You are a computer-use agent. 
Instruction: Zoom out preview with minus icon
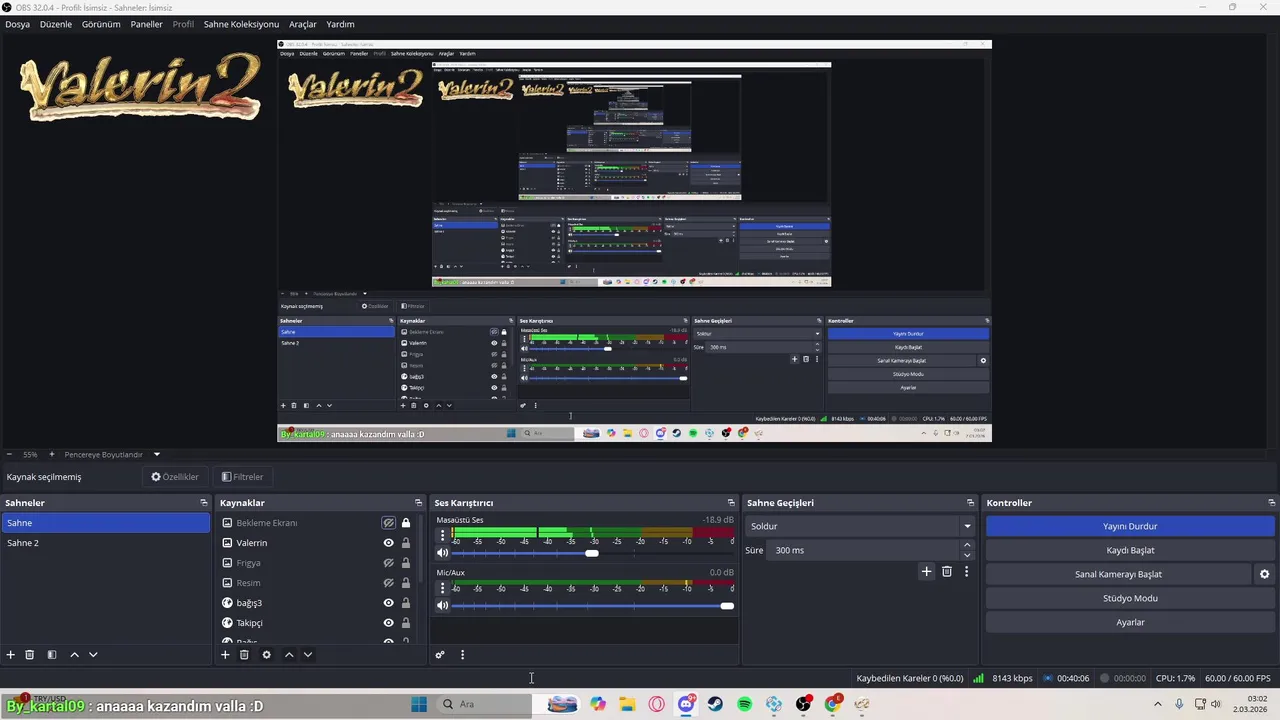(9, 454)
